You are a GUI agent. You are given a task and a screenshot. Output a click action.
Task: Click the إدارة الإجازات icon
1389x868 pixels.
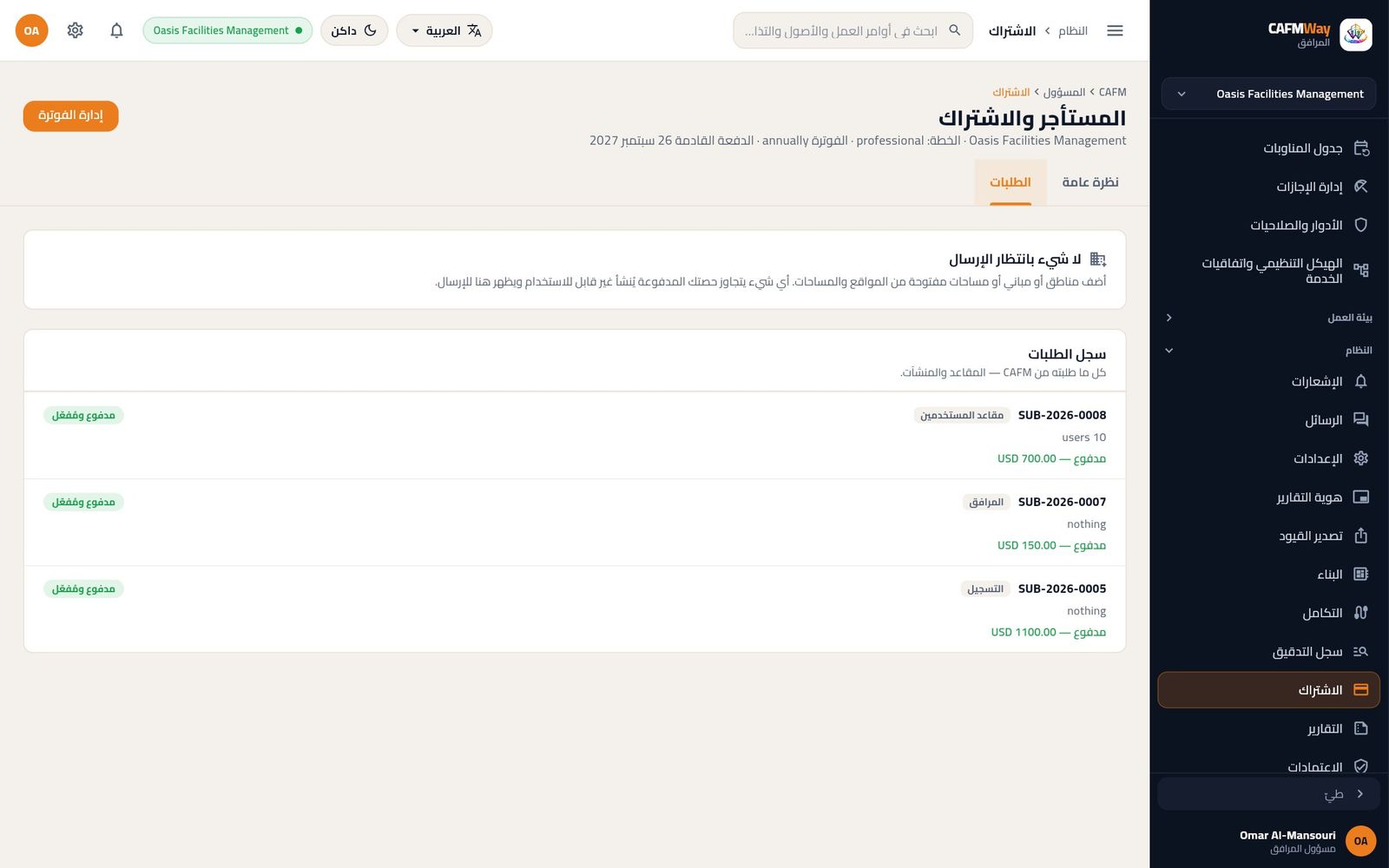coord(1360,187)
